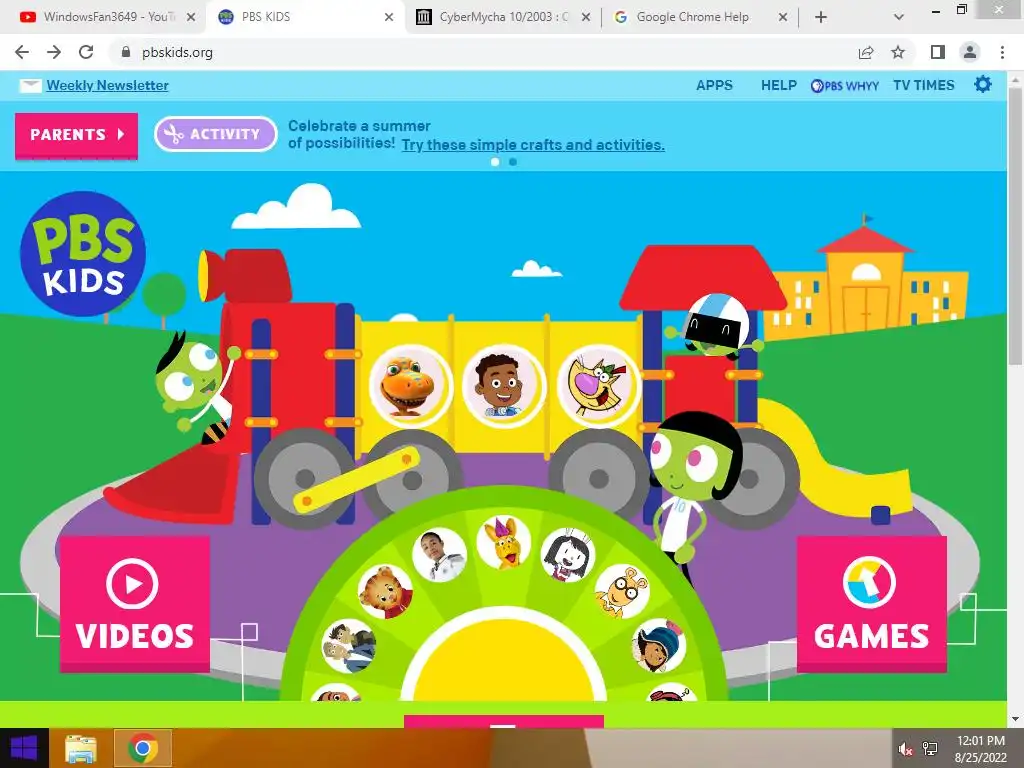
Task: Click the PBS WHYY station link
Action: [844, 86]
